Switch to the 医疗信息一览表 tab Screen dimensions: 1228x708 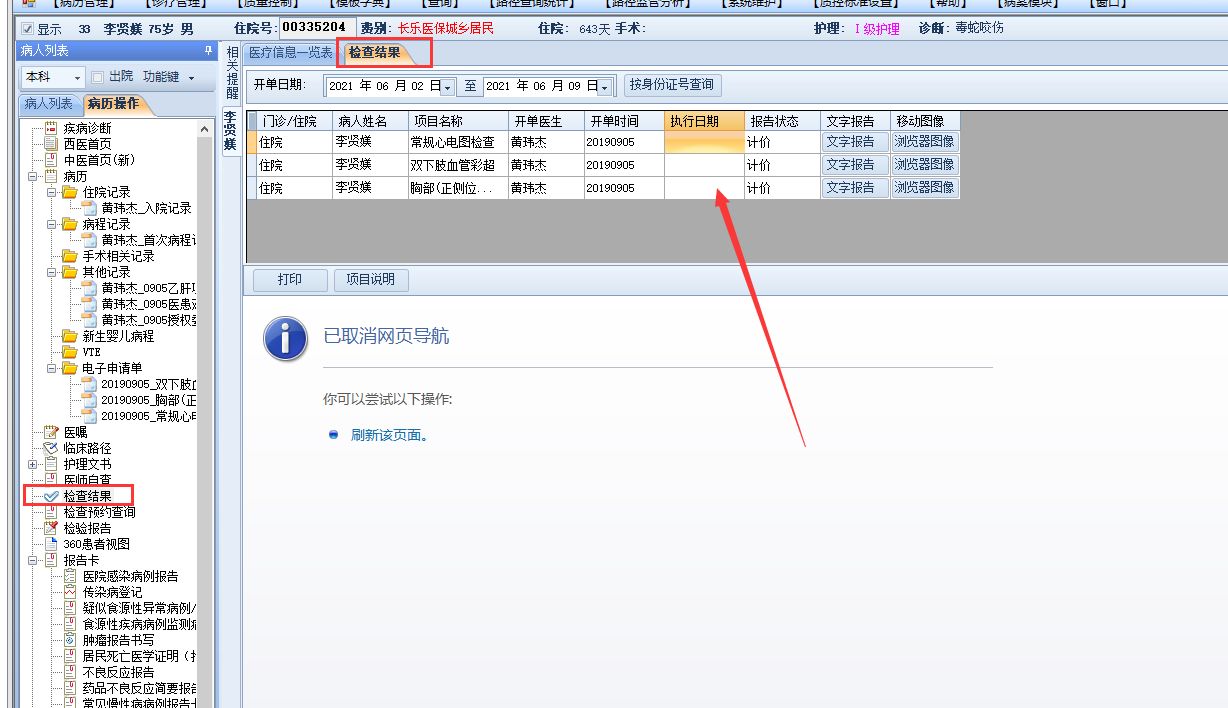[x=291, y=53]
